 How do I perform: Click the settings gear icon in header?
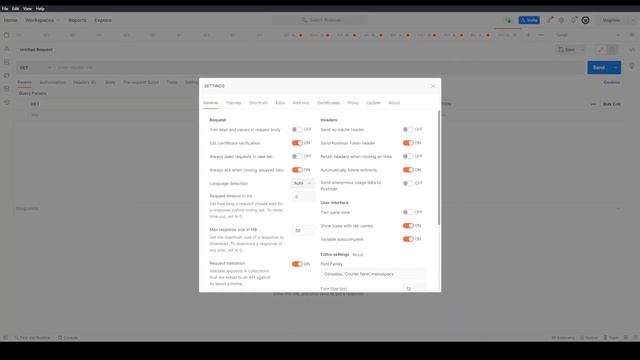(x=562, y=20)
